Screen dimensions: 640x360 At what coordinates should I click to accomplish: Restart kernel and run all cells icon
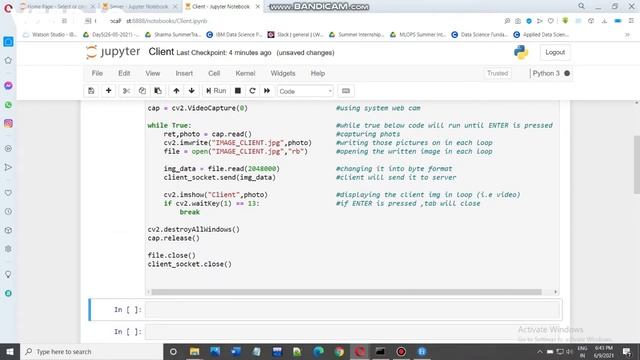pos(267,91)
